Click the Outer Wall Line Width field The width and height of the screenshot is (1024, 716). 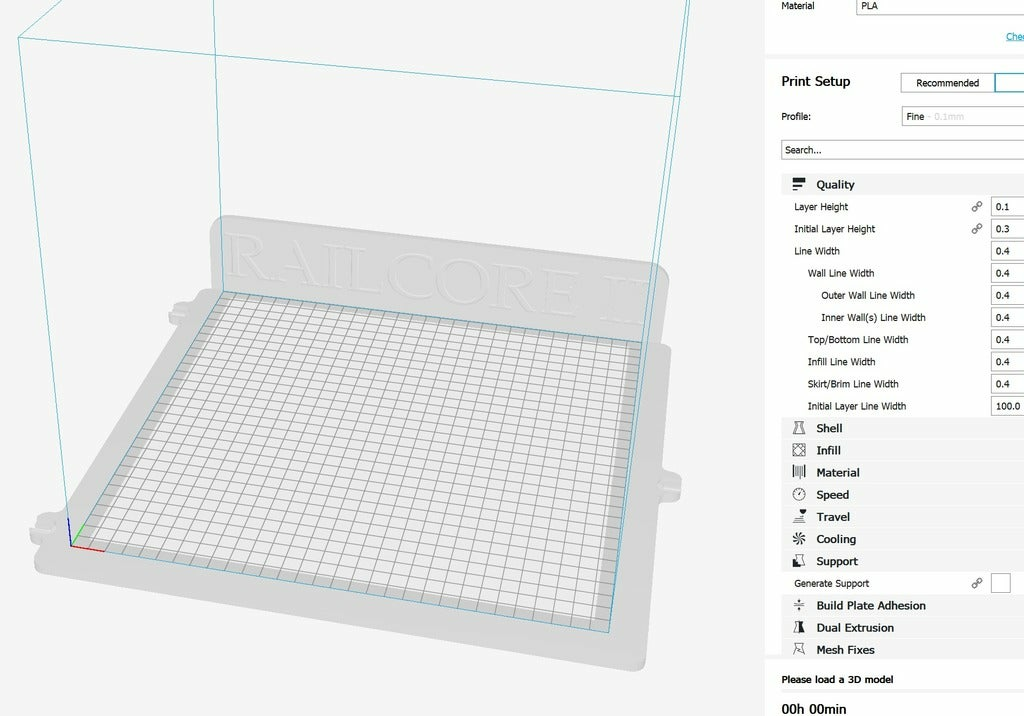pyautogui.click(x=1008, y=295)
